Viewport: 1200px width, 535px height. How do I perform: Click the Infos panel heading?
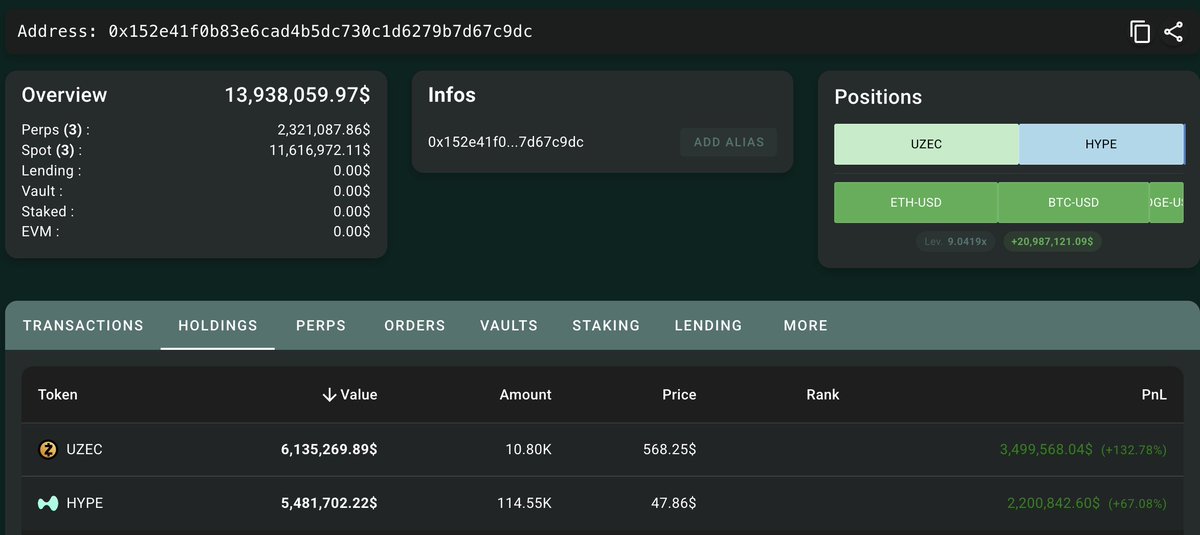(452, 96)
